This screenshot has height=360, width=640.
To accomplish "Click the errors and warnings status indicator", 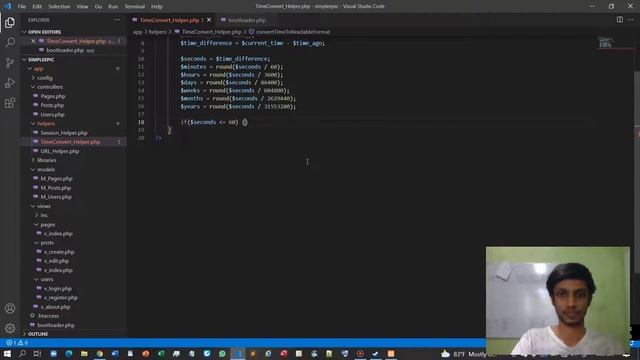I will 16,343.
